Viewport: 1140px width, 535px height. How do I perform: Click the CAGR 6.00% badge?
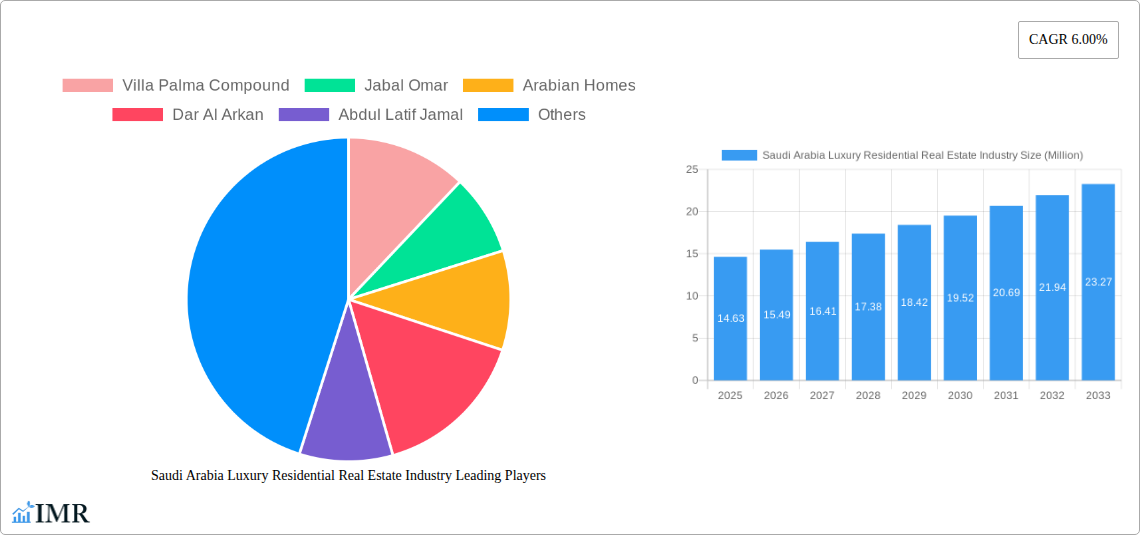pos(1068,40)
